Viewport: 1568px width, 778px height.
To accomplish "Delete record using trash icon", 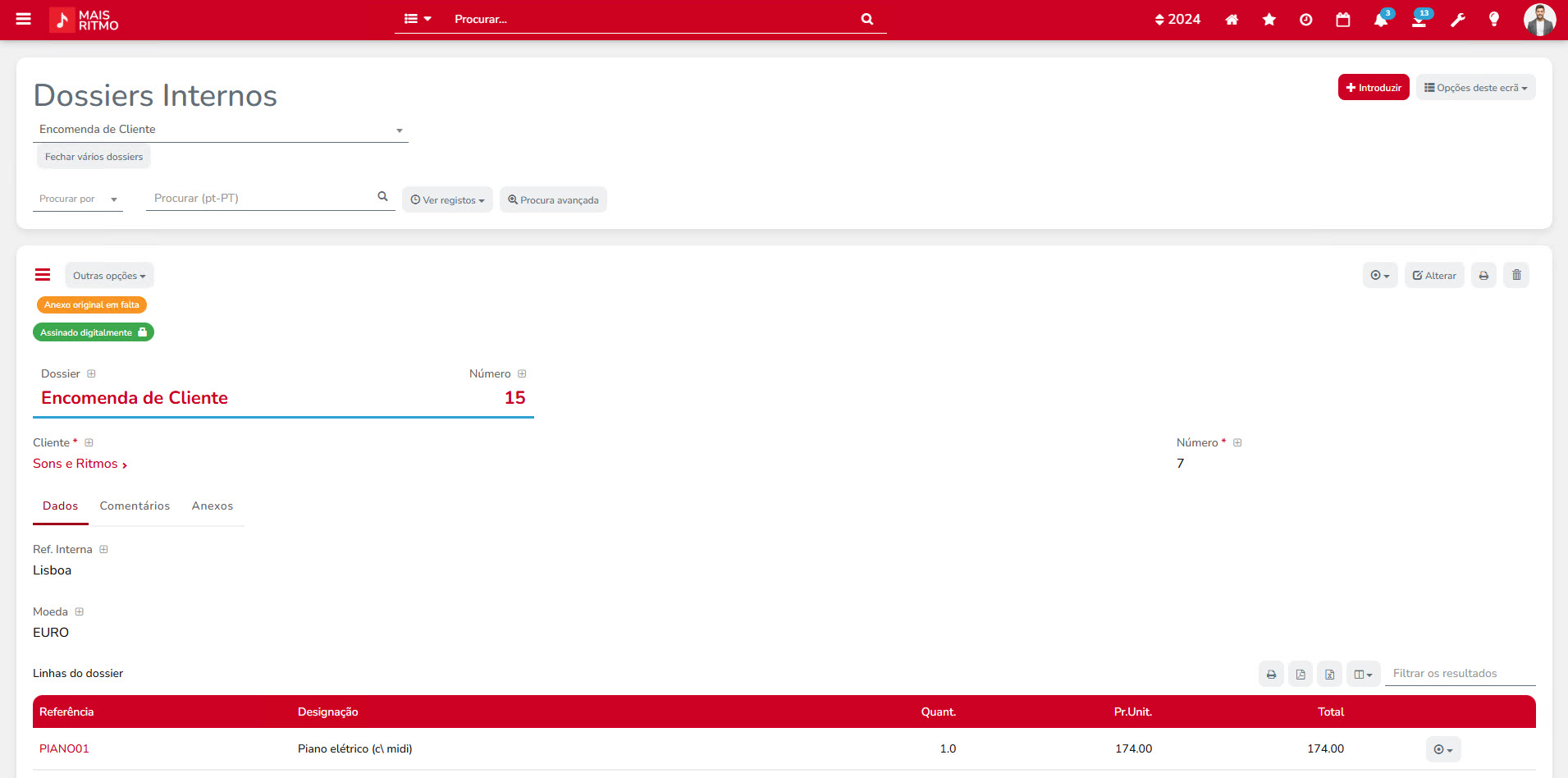I will tap(1516, 276).
